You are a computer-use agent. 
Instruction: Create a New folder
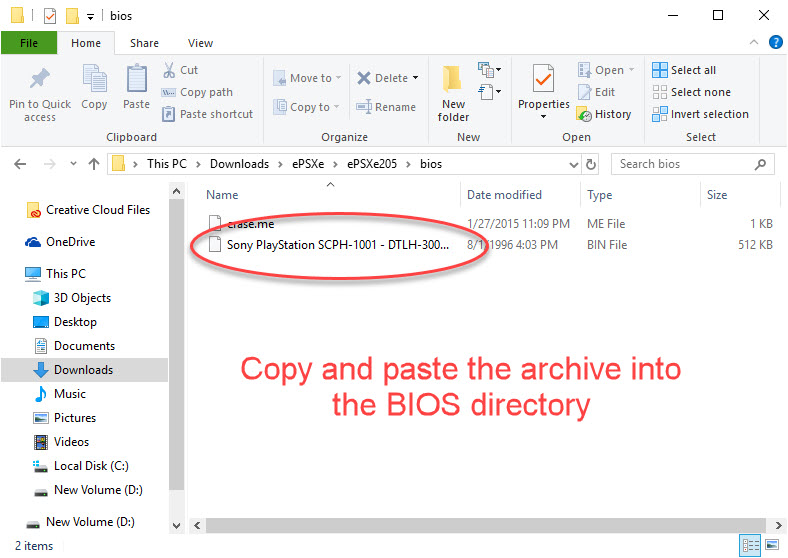(453, 94)
